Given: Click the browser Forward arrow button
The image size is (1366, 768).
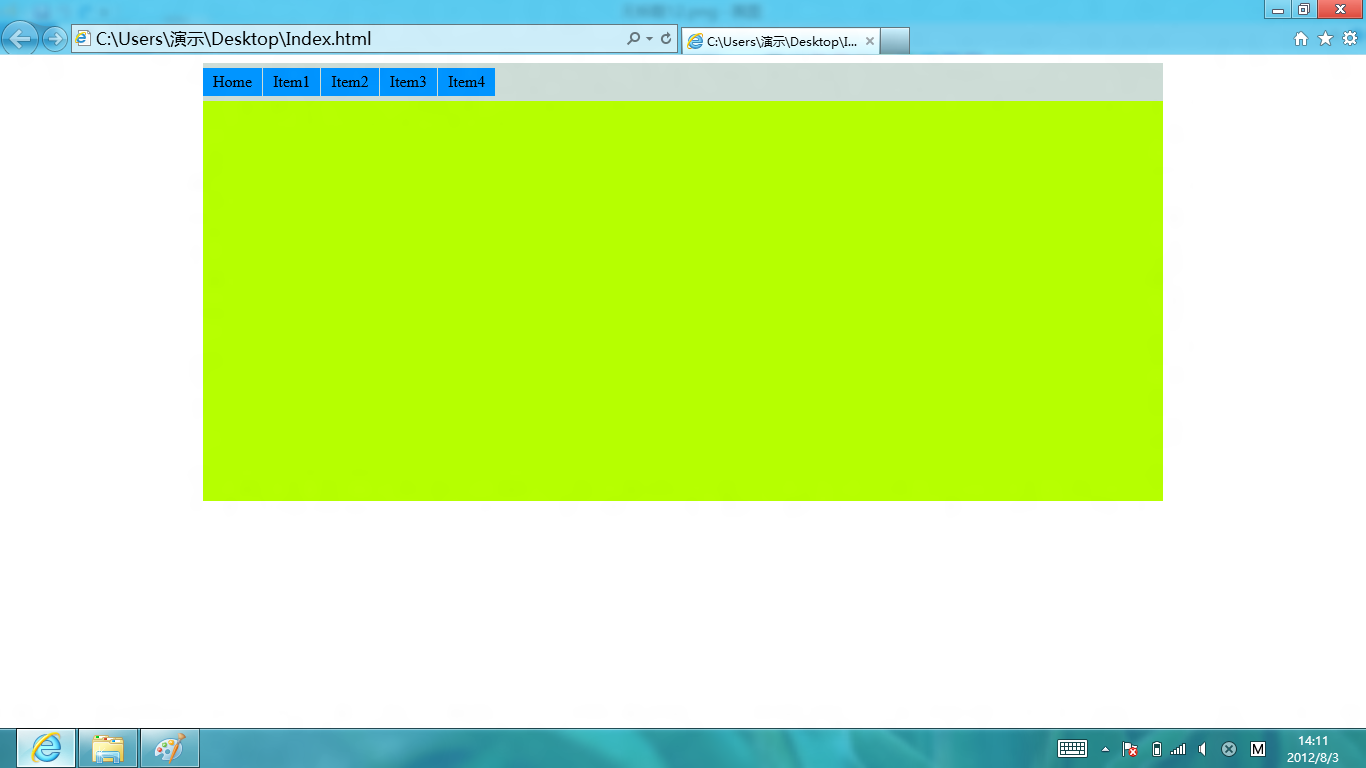Looking at the screenshot, I should click(x=55, y=39).
